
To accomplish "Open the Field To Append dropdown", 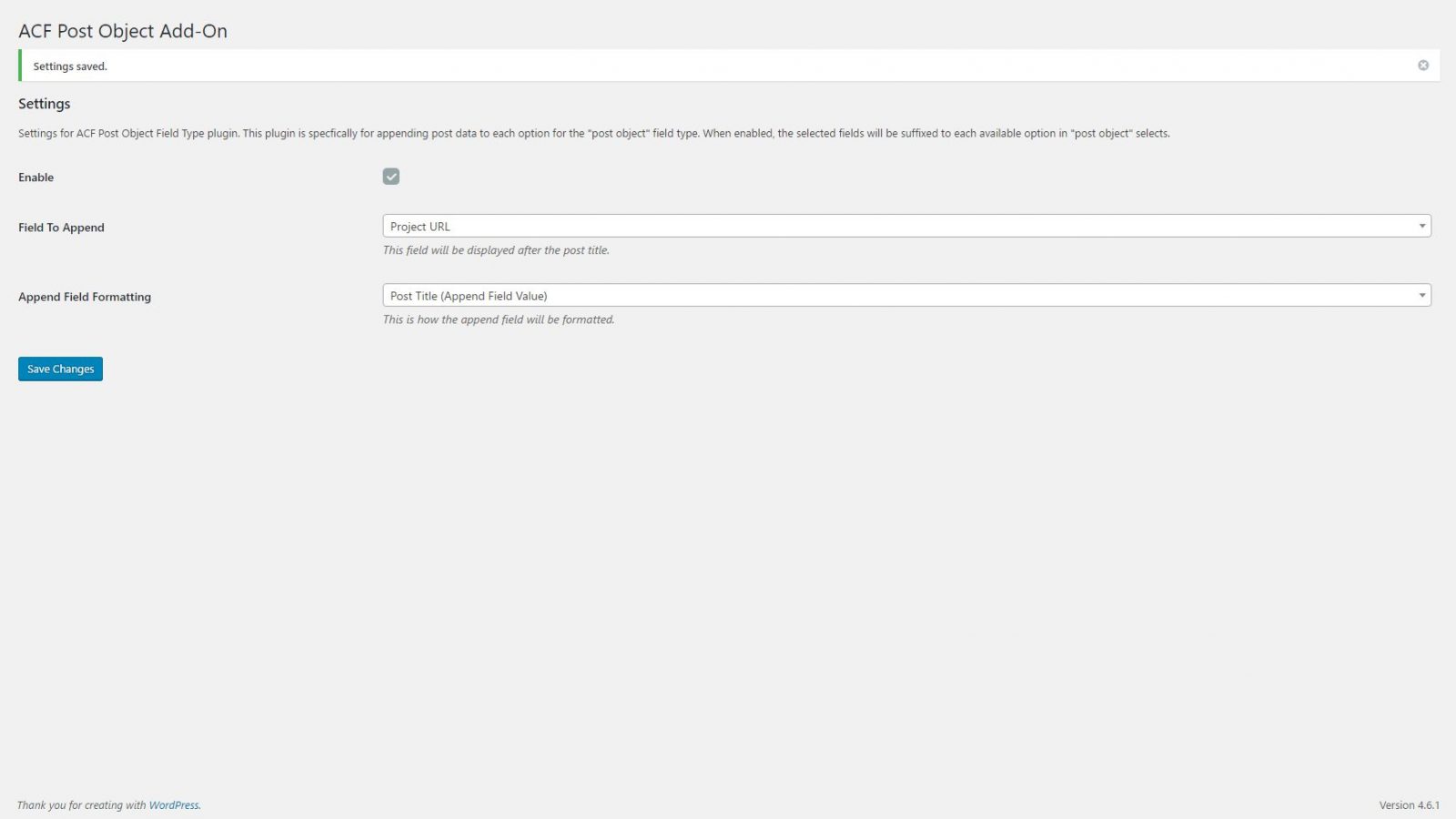I will point(905,226).
